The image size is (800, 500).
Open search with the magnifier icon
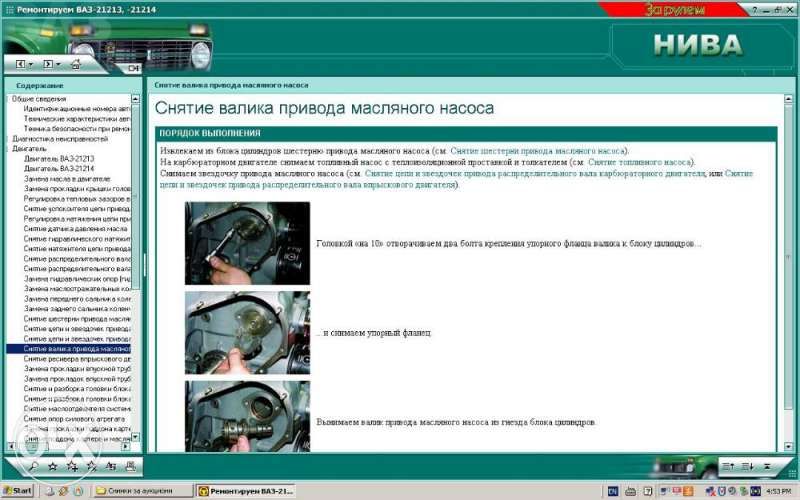tap(33, 466)
